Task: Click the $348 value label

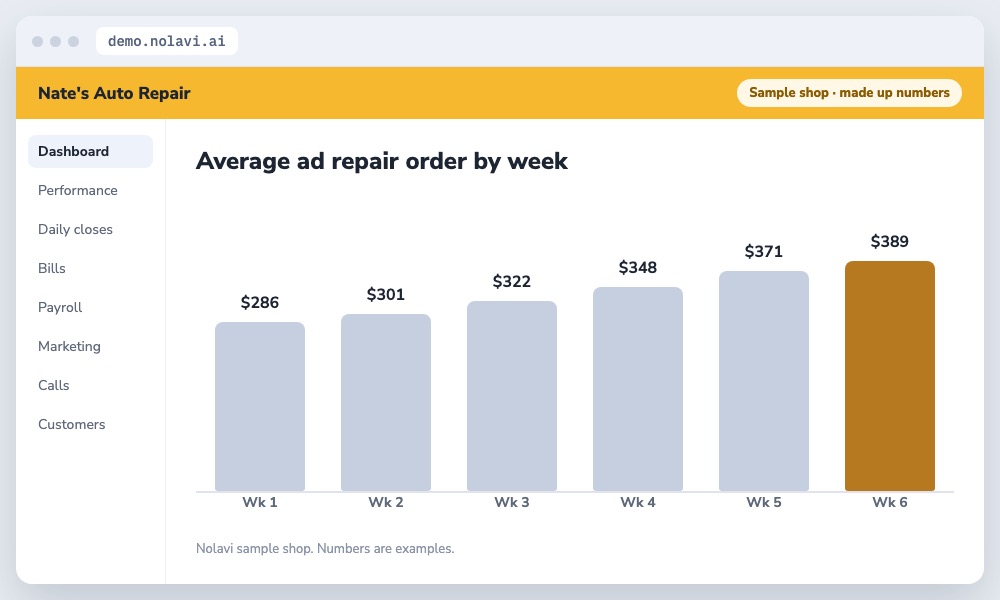Action: pyautogui.click(x=638, y=267)
